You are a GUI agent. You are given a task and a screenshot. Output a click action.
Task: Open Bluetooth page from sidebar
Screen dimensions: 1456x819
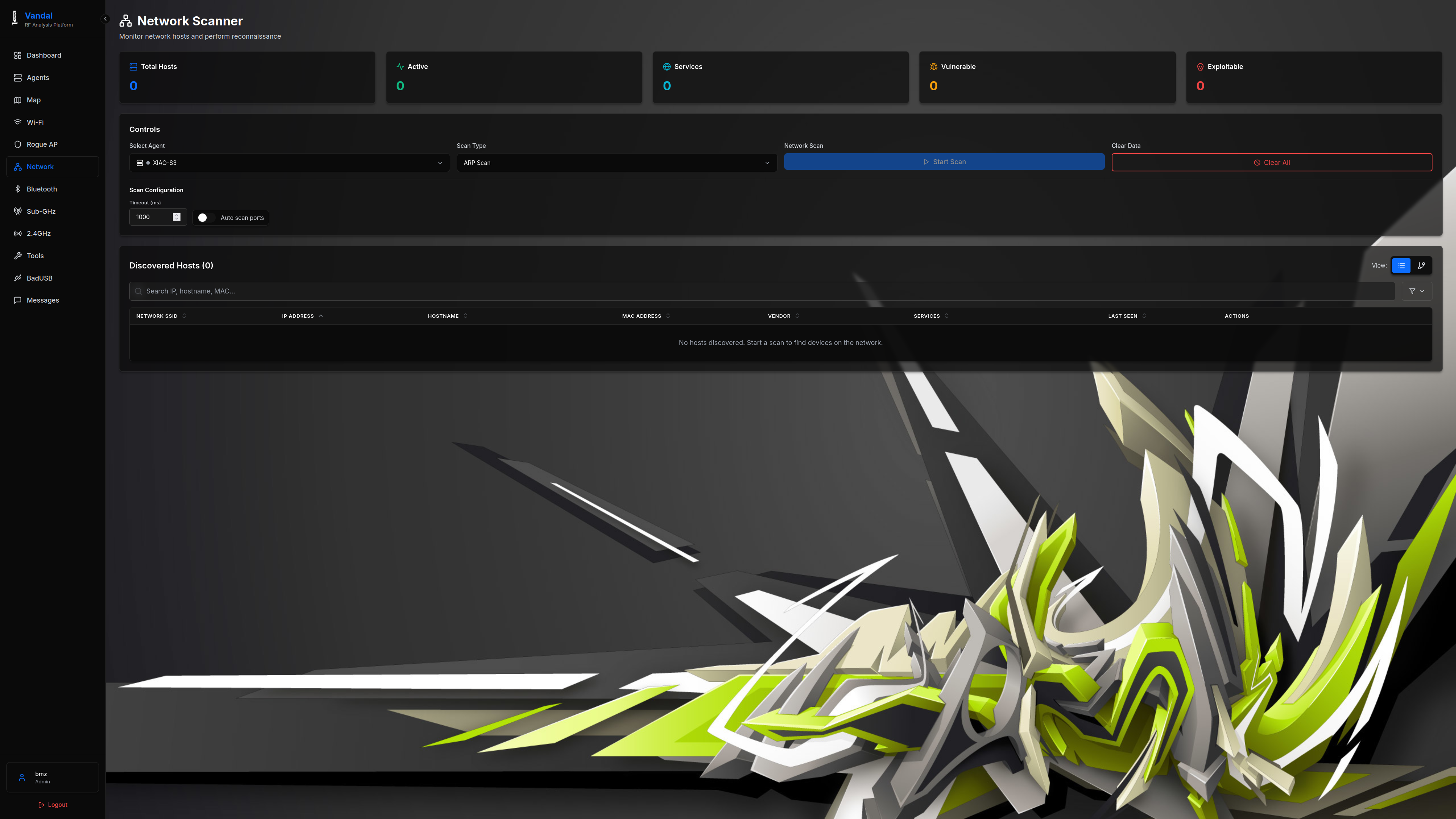pyautogui.click(x=42, y=189)
